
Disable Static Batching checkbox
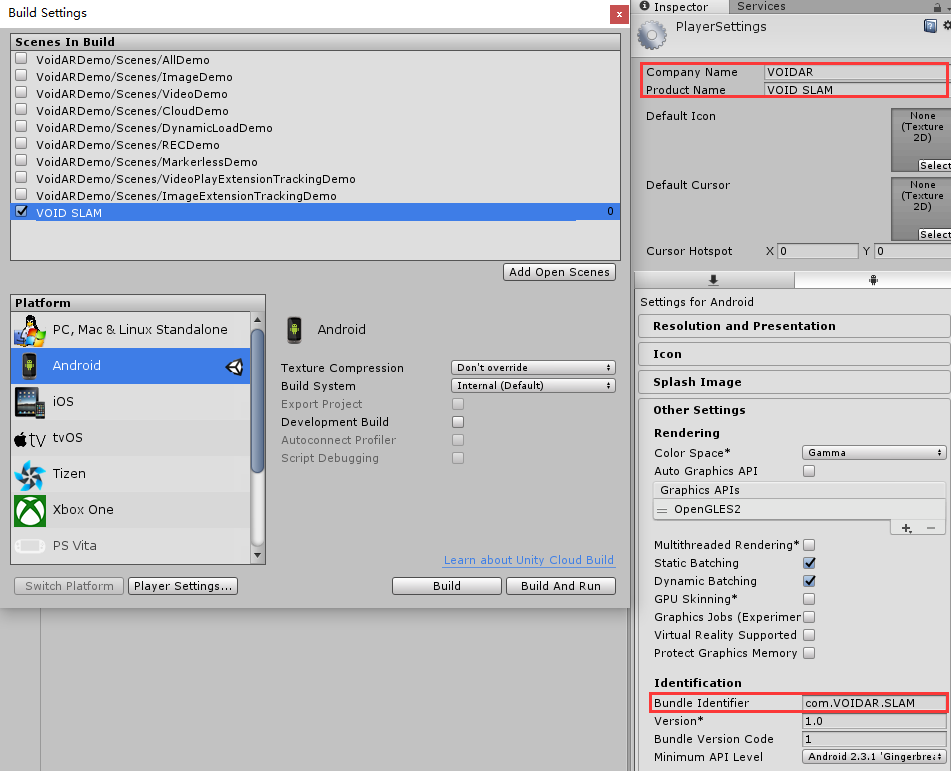tap(809, 563)
